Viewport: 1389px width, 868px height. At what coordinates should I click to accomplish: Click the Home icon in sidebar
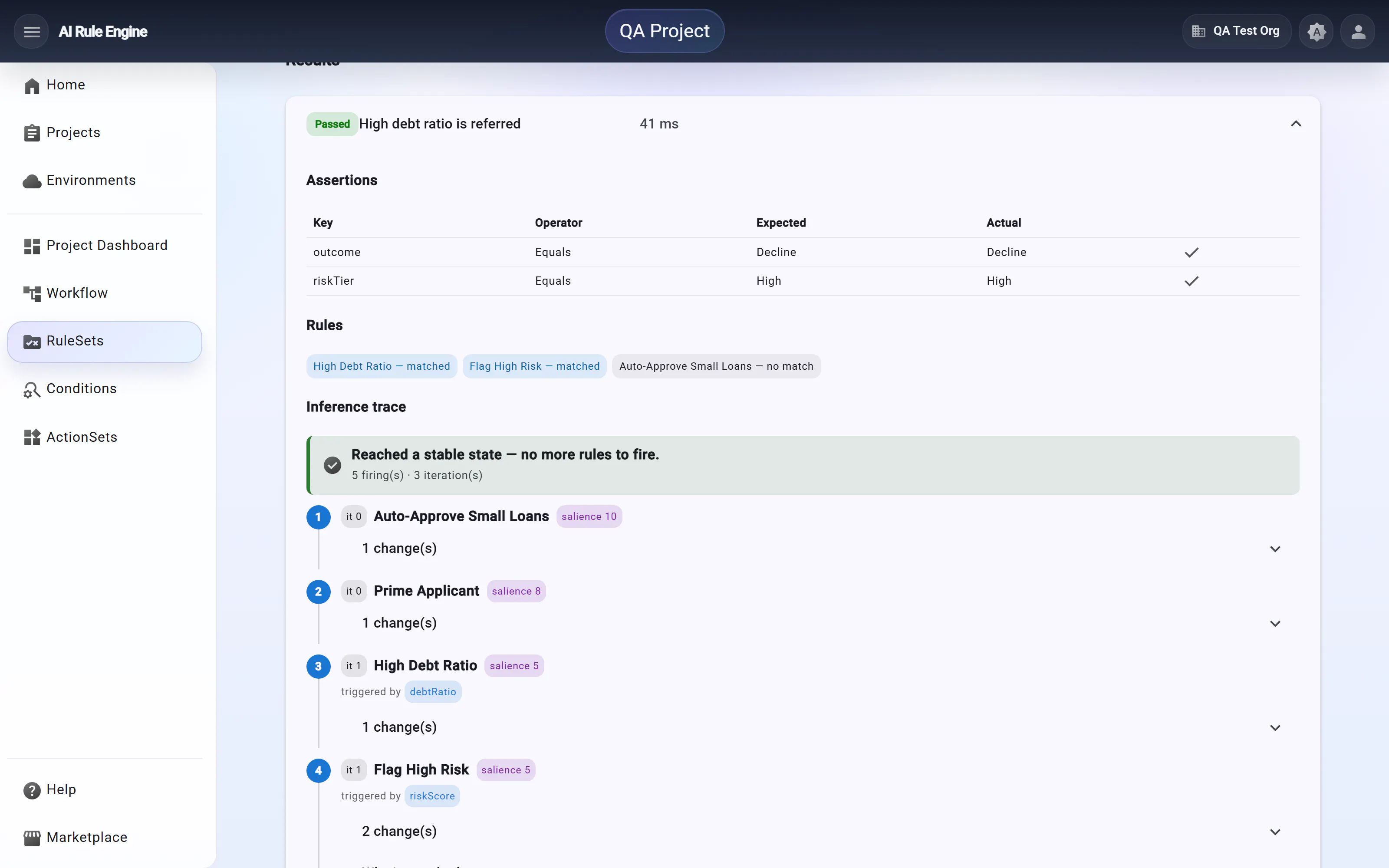click(x=32, y=85)
